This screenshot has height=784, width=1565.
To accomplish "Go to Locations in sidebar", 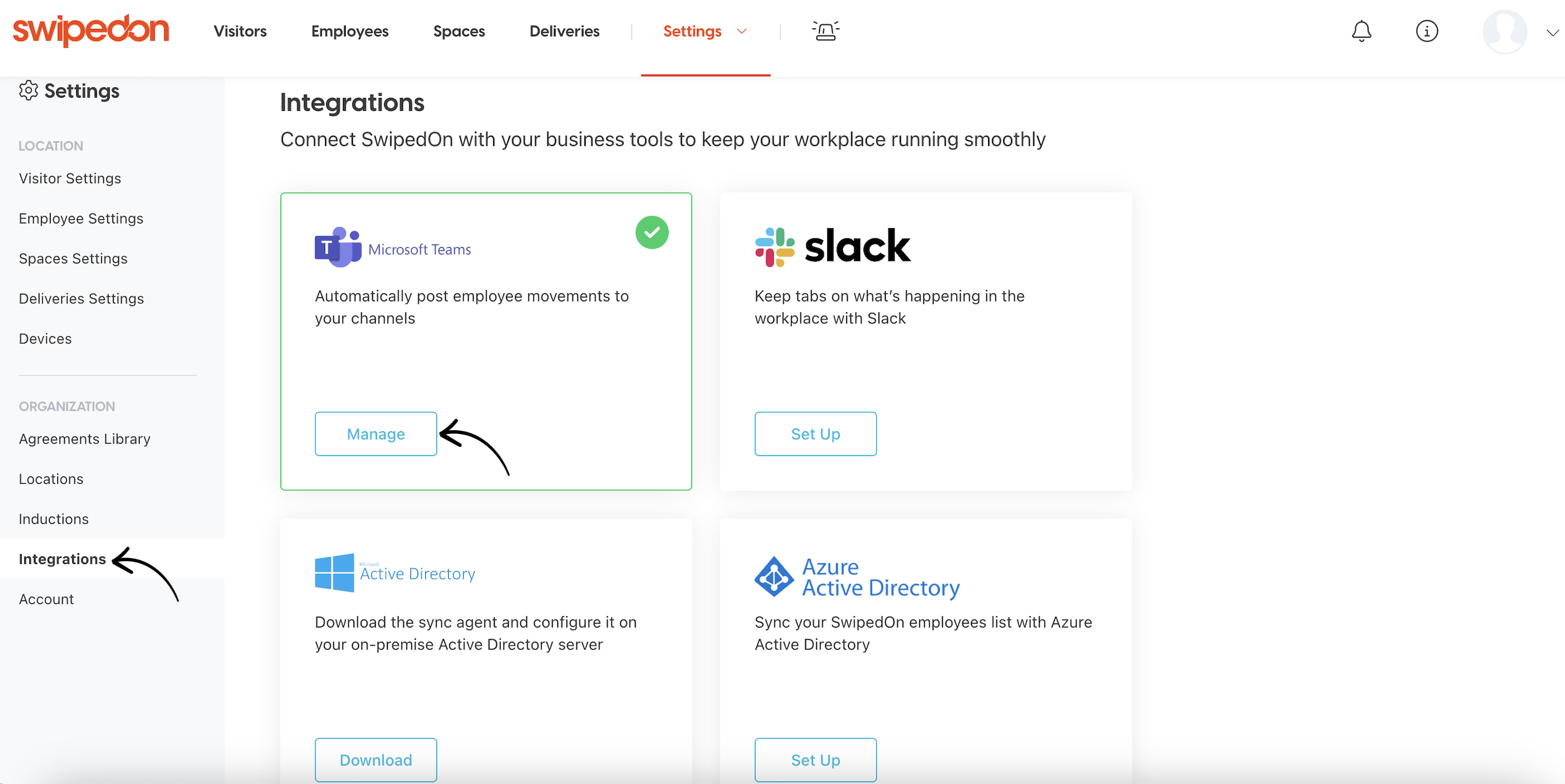I will 51,479.
